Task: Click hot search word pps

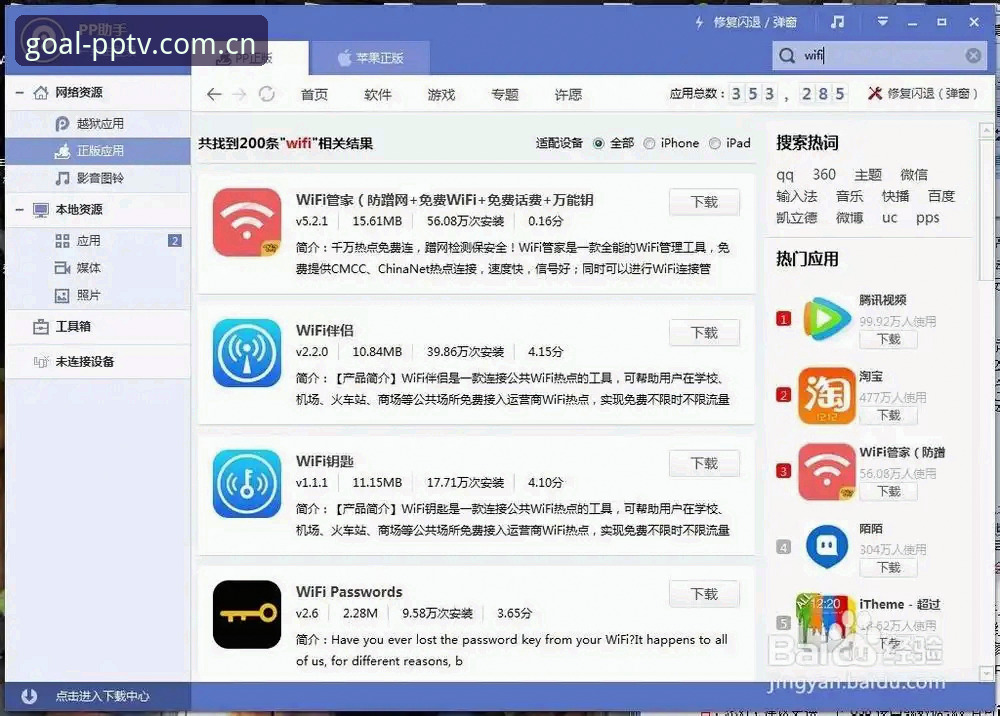Action: point(927,217)
